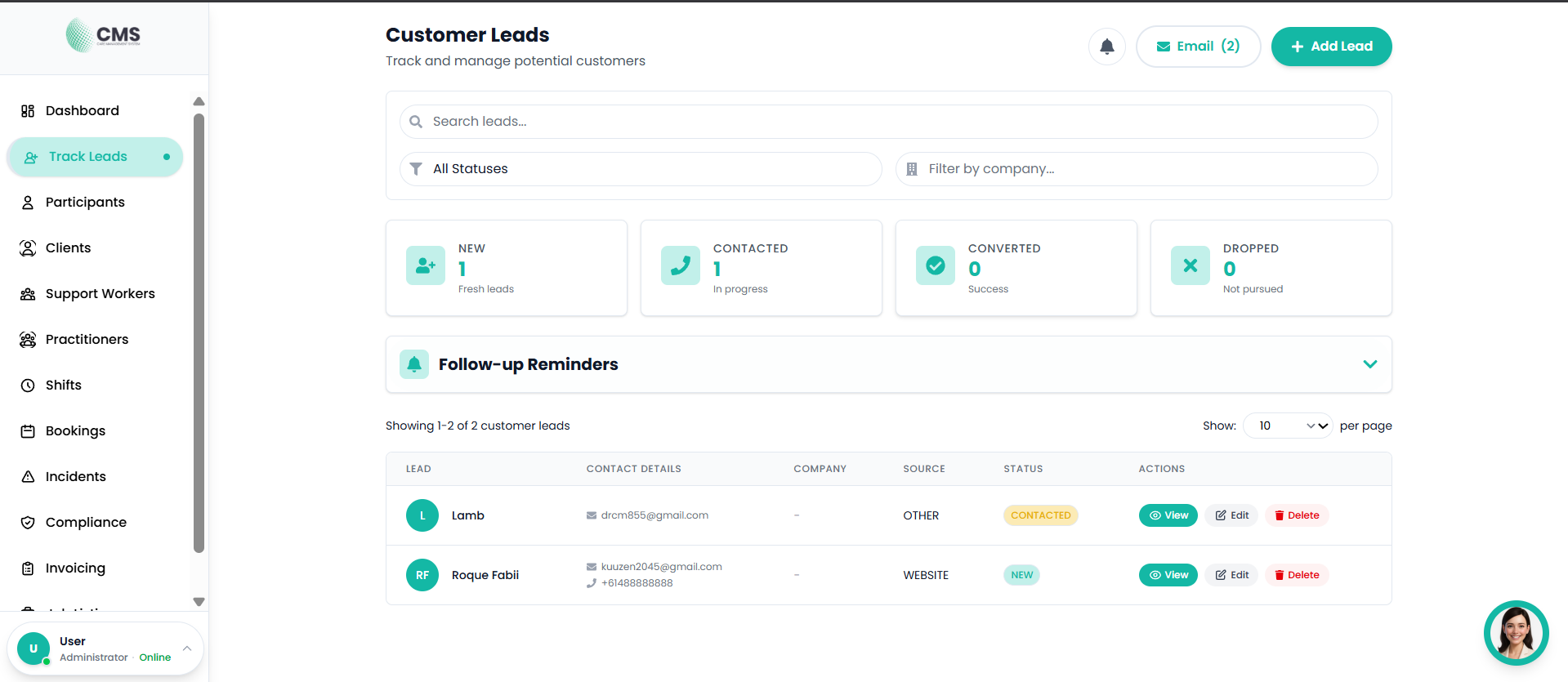
Task: Click the New leads person-plus icon
Action: tap(426, 265)
